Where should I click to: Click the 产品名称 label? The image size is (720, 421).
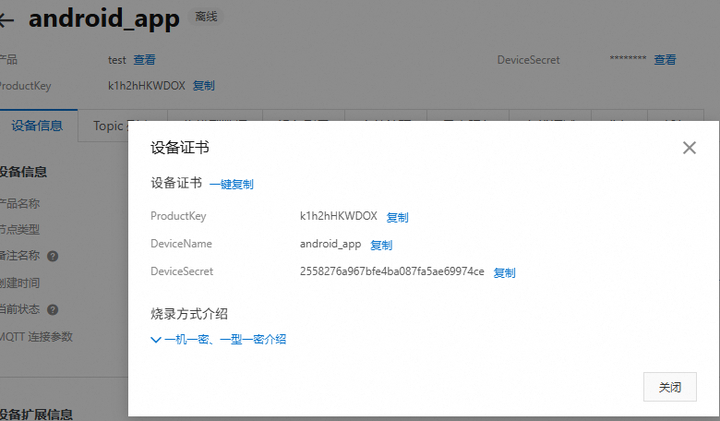pos(20,203)
